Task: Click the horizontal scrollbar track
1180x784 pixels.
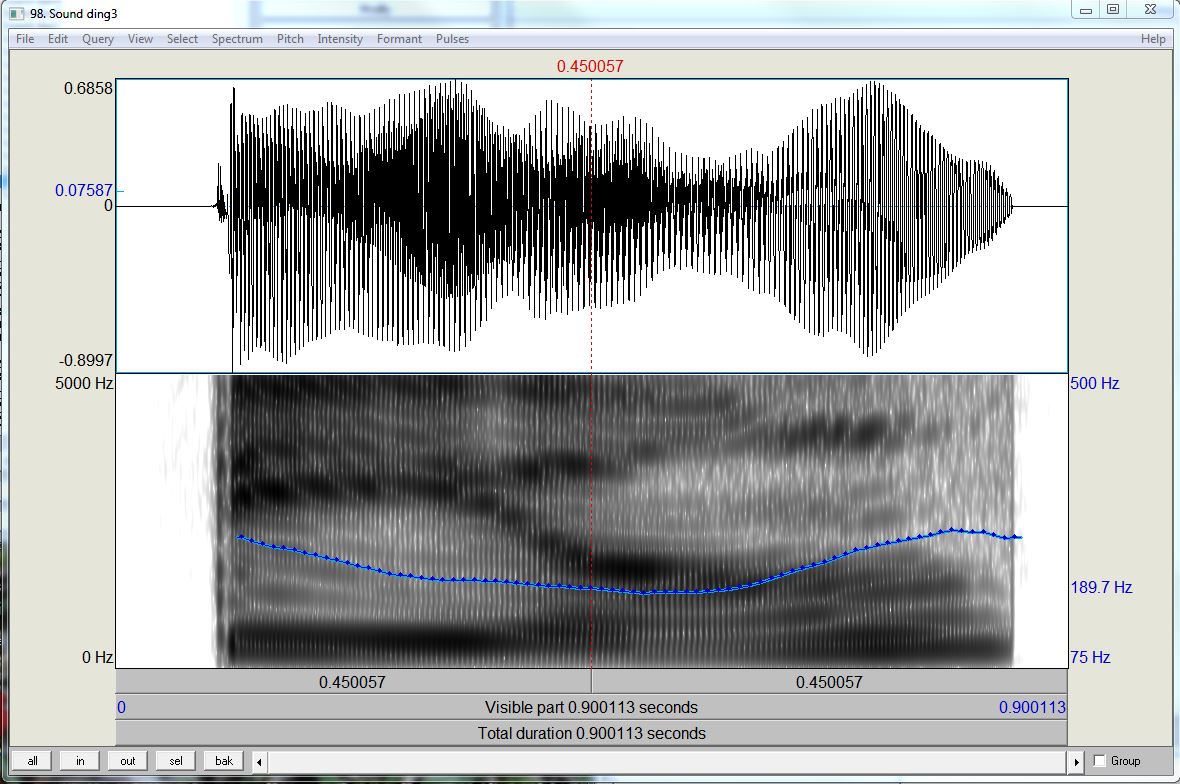Action: [668, 761]
